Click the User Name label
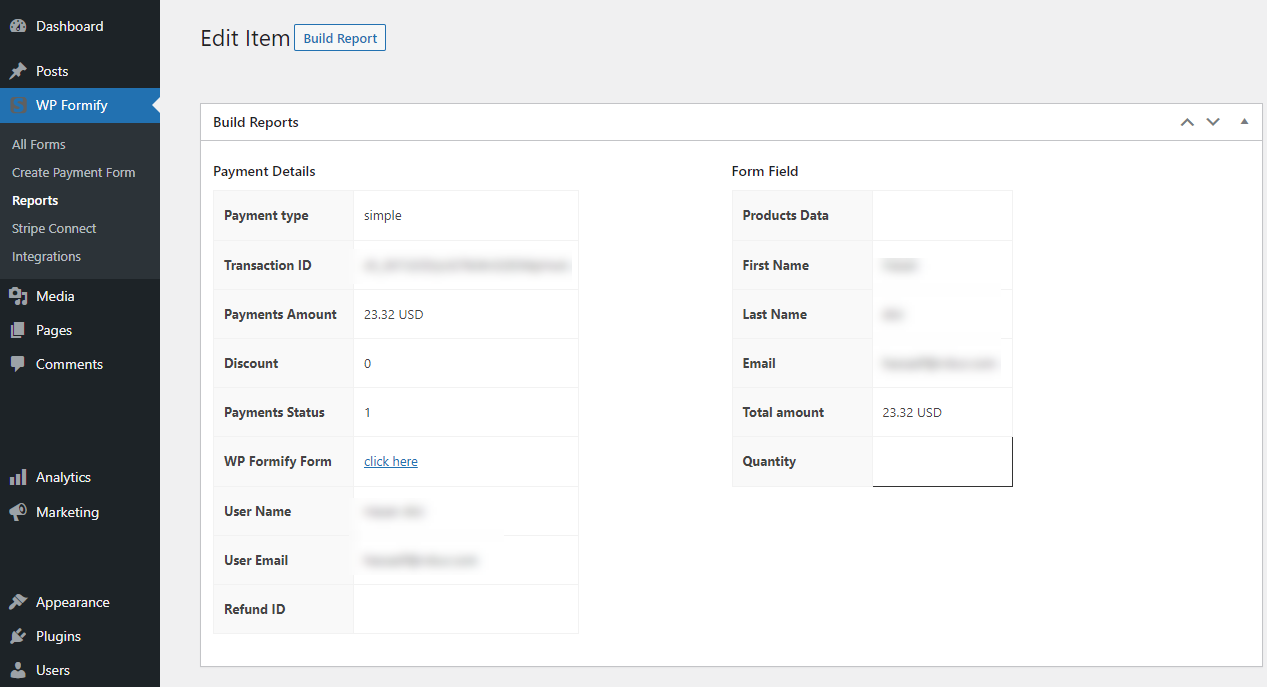 pyautogui.click(x=258, y=511)
